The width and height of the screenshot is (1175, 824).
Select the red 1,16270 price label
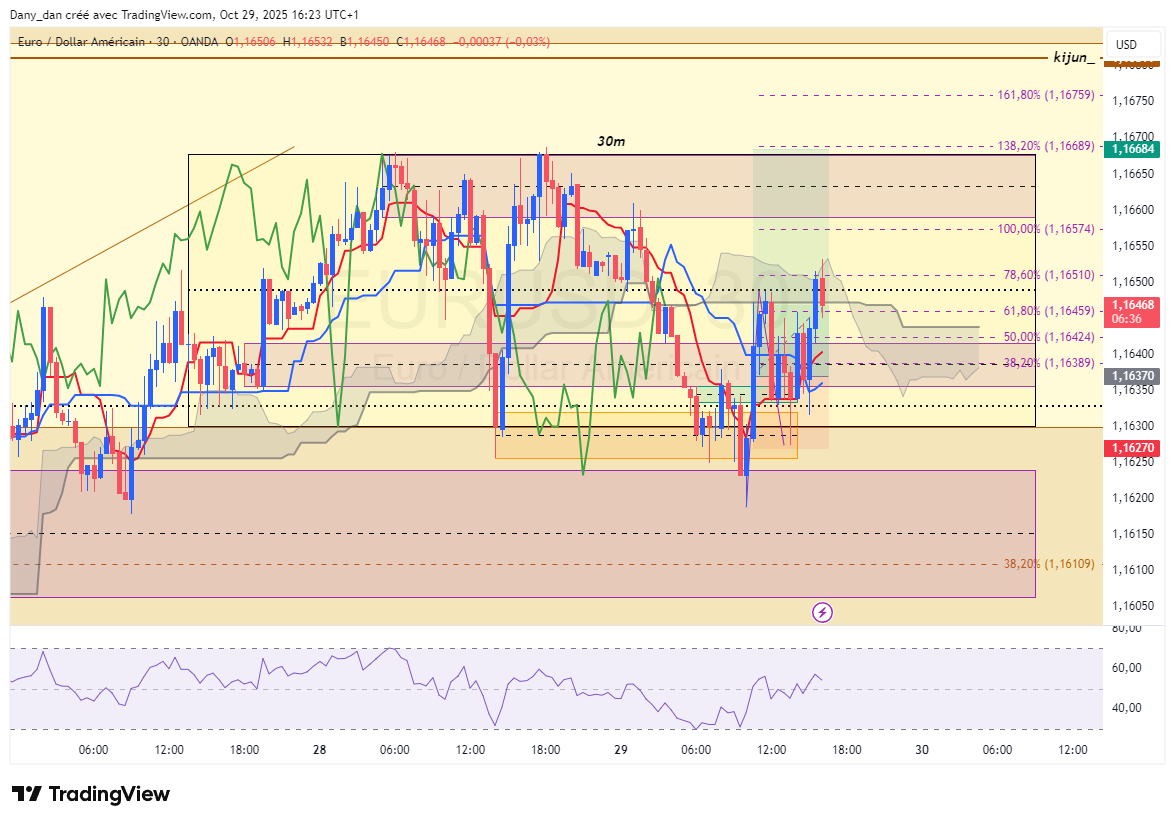1132,448
